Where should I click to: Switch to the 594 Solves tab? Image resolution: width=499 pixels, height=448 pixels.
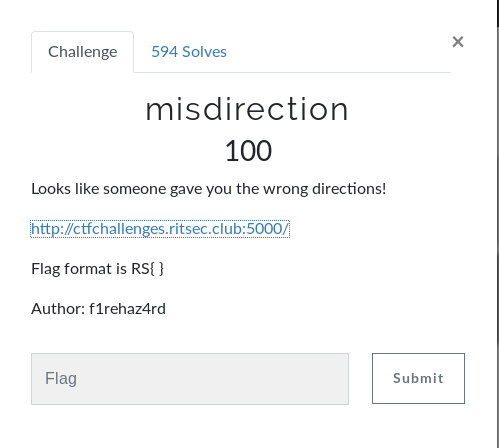point(189,52)
